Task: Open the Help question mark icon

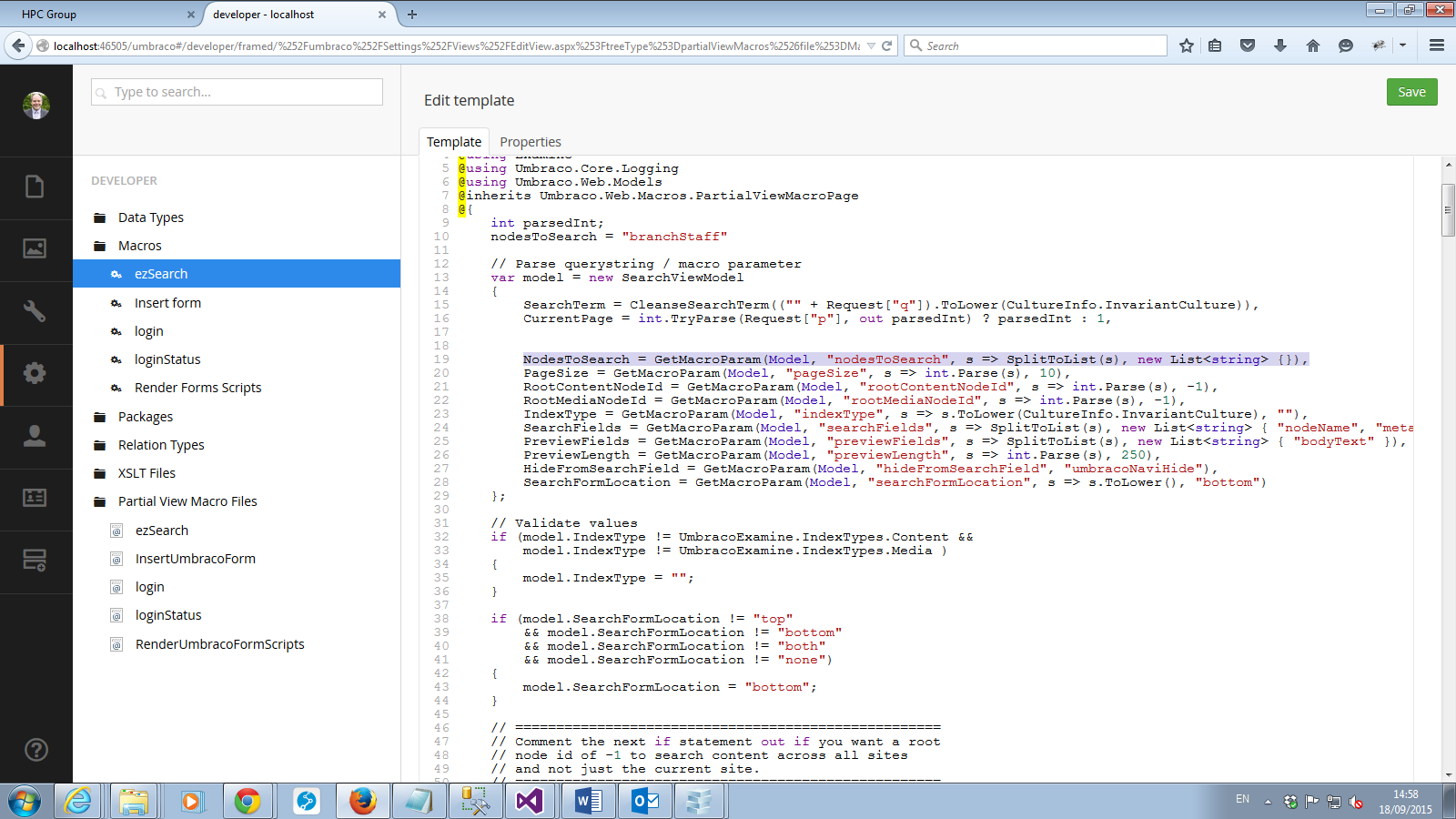Action: click(x=35, y=750)
